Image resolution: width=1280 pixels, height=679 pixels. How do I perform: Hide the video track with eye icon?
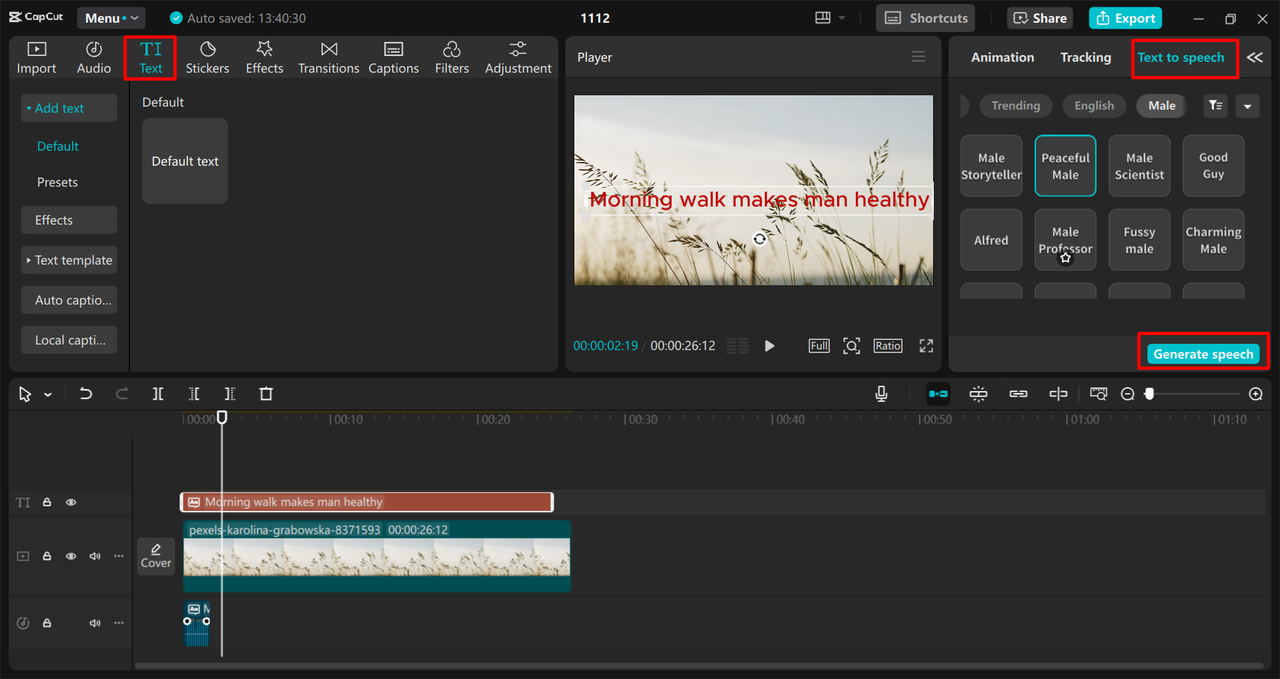click(x=71, y=556)
